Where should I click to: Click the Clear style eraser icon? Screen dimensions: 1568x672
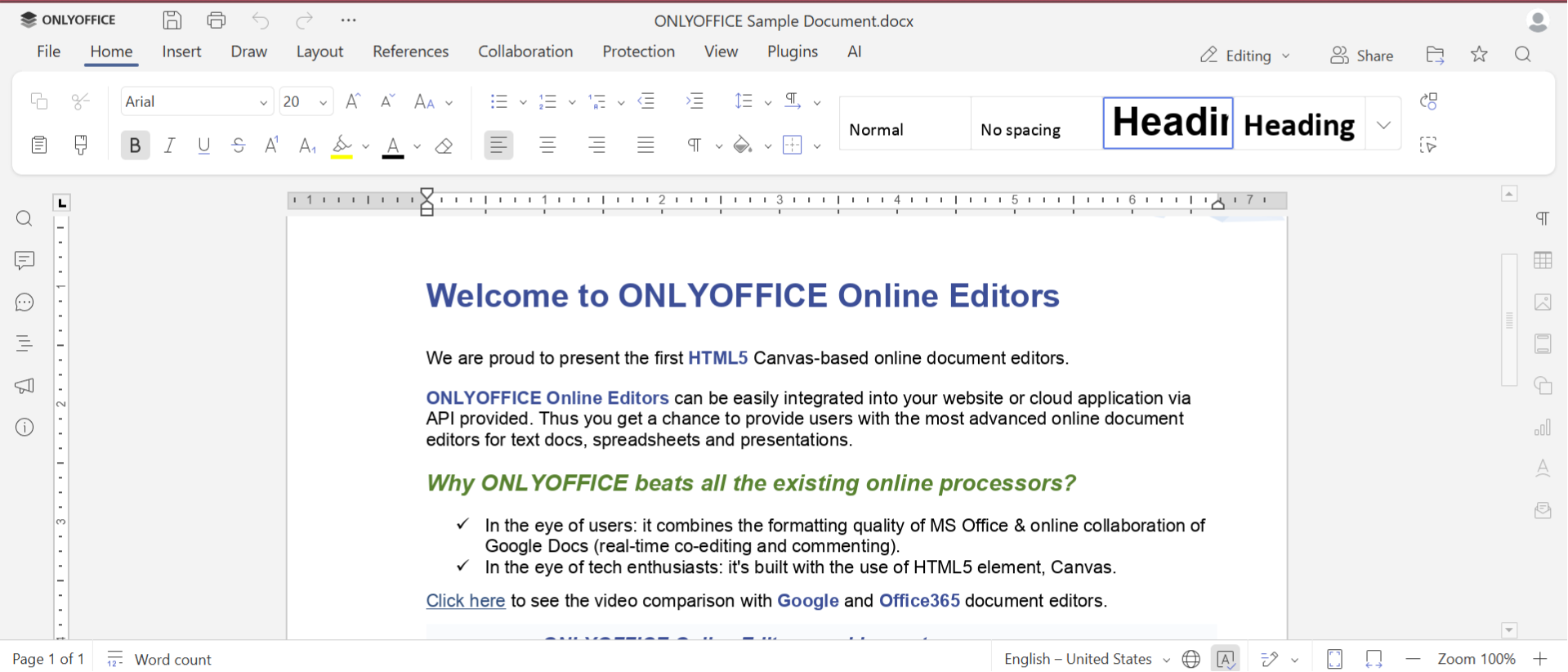click(x=444, y=146)
